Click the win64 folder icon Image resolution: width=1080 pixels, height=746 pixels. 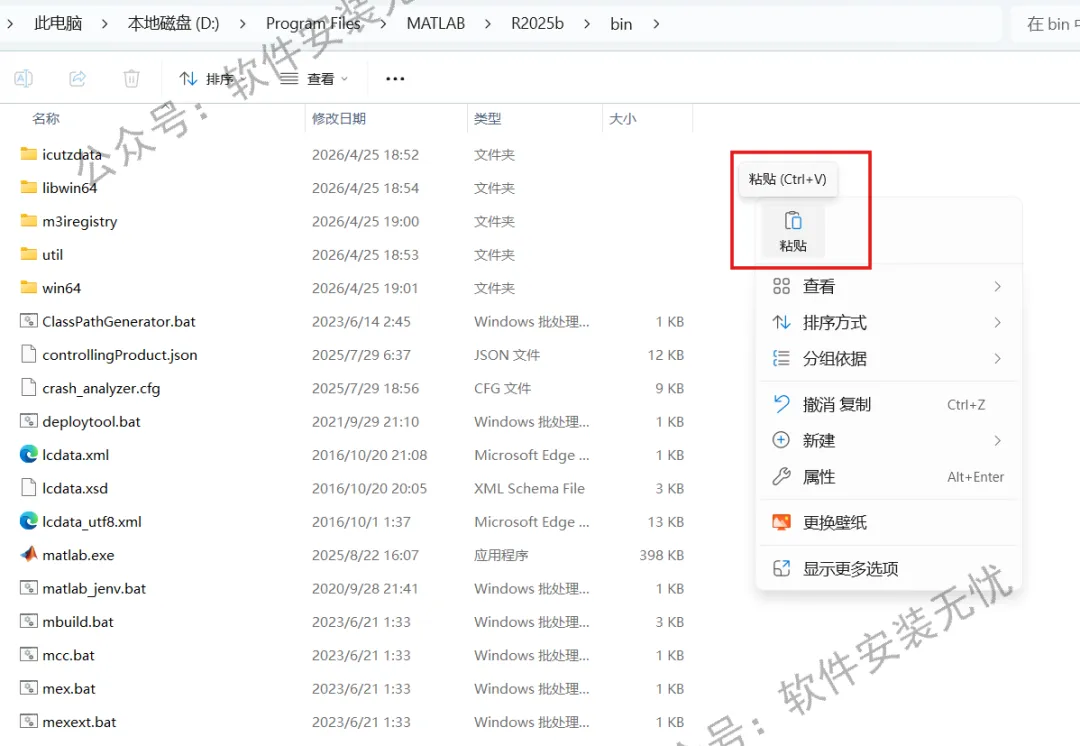tap(28, 287)
